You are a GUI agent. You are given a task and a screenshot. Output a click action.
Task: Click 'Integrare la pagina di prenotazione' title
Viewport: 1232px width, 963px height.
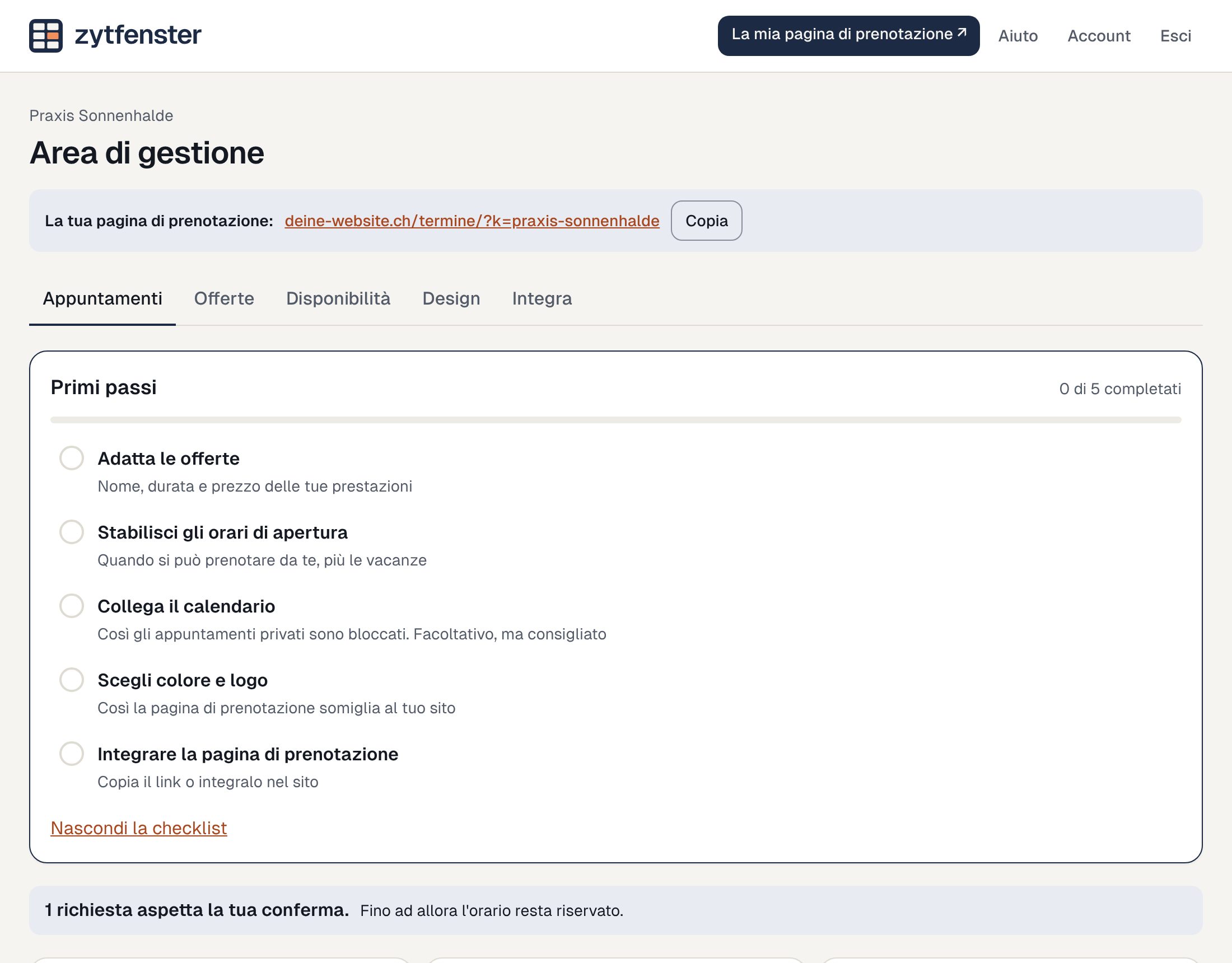click(248, 754)
